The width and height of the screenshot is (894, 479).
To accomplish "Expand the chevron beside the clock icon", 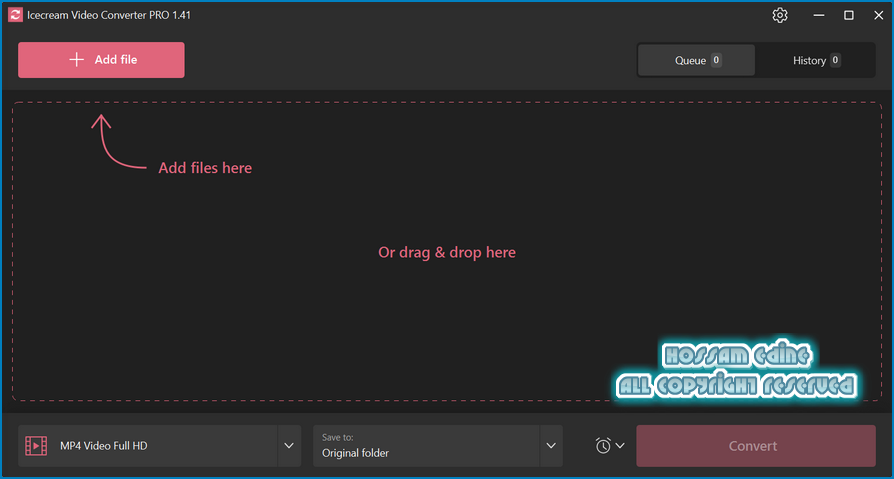I will coord(620,445).
